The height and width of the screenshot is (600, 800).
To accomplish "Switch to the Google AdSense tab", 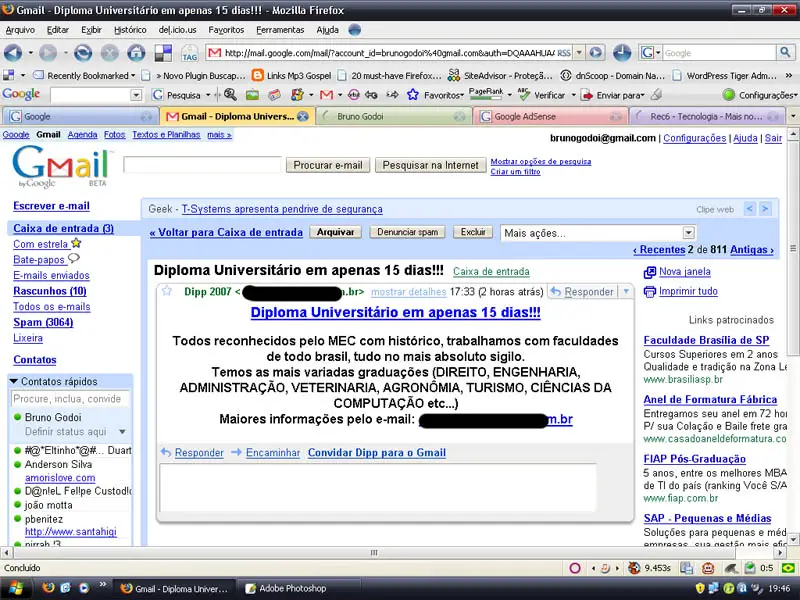I will click(550, 116).
